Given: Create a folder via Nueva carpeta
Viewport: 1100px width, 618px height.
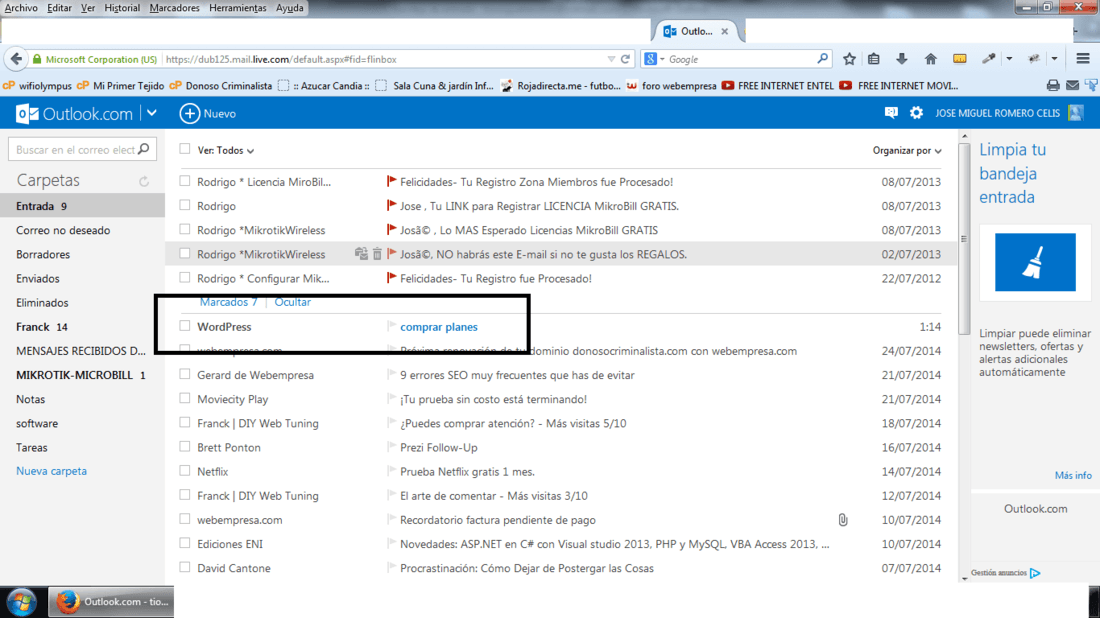Looking at the screenshot, I should click(x=51, y=471).
